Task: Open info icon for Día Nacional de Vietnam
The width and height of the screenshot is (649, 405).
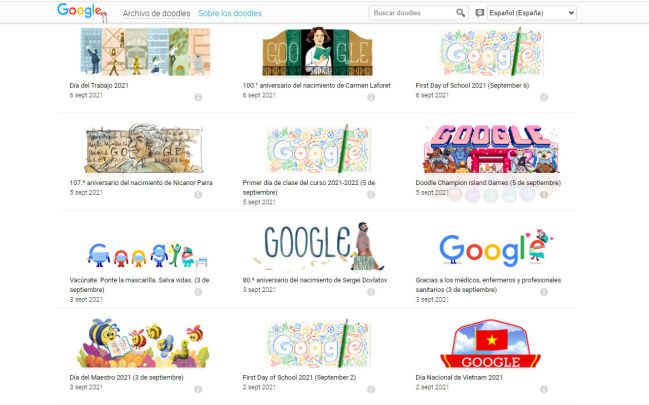Action: (544, 389)
